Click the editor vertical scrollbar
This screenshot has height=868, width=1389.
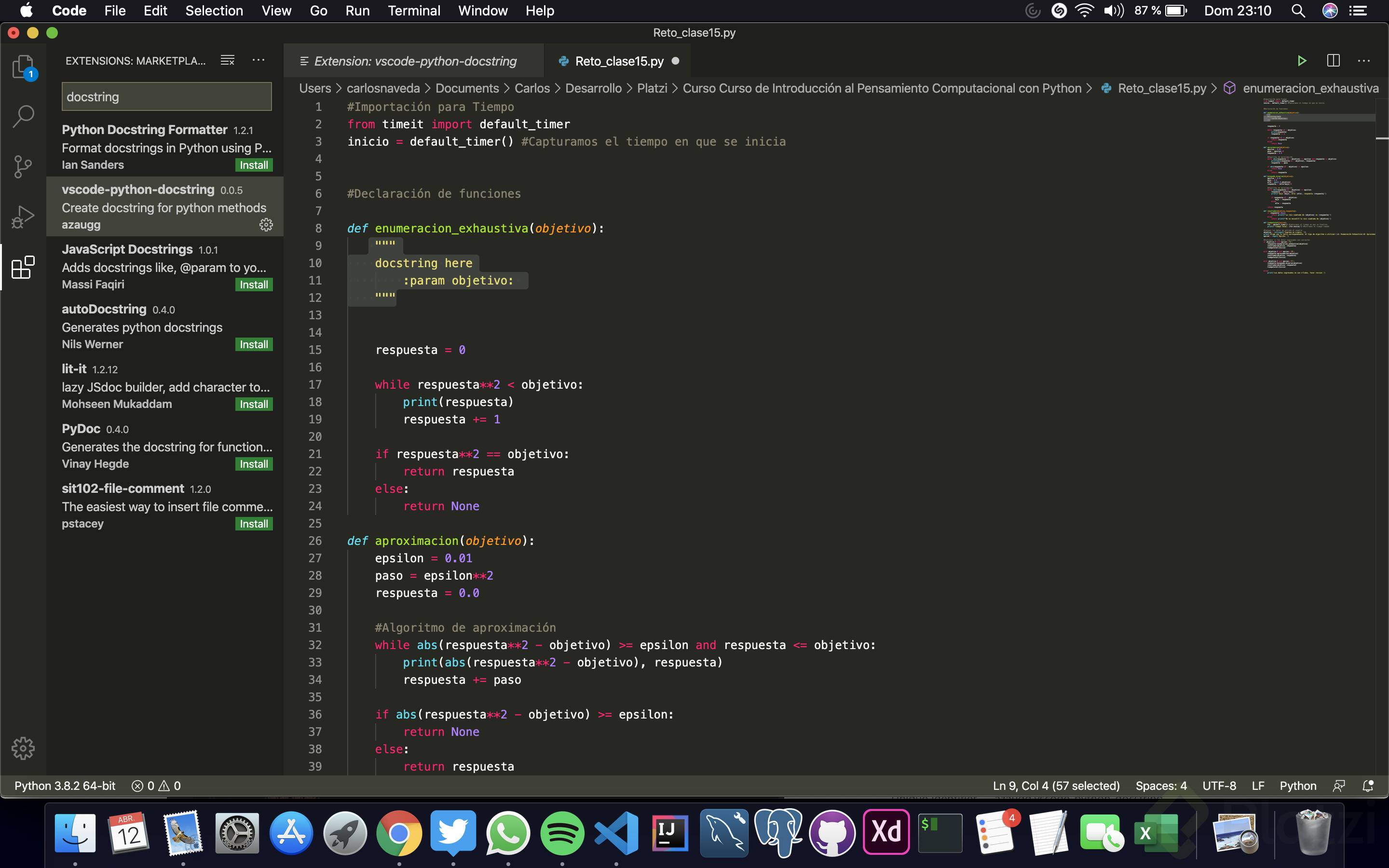tap(1382, 436)
